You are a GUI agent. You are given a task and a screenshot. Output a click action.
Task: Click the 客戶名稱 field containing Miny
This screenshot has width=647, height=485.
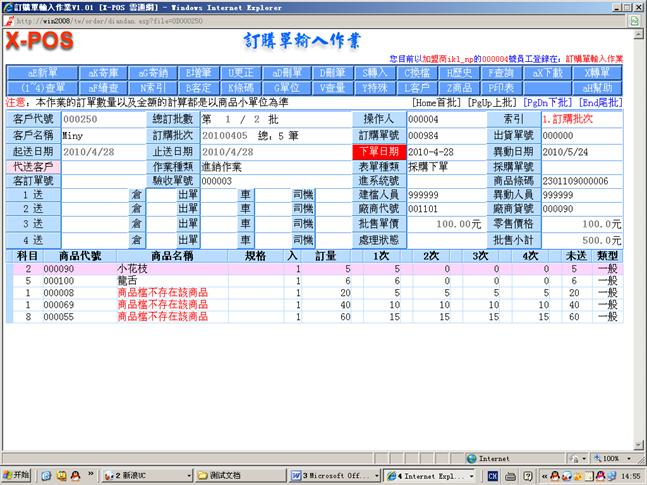pyautogui.click(x=99, y=135)
